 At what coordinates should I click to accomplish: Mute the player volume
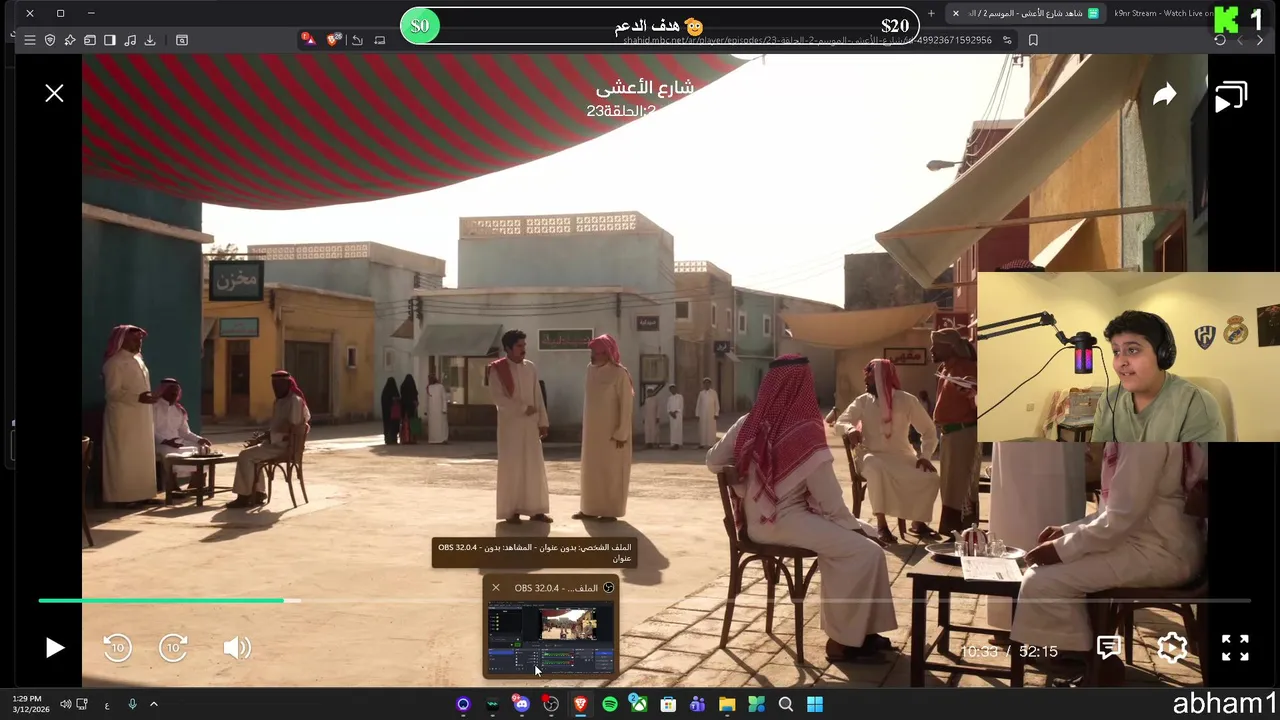[237, 648]
